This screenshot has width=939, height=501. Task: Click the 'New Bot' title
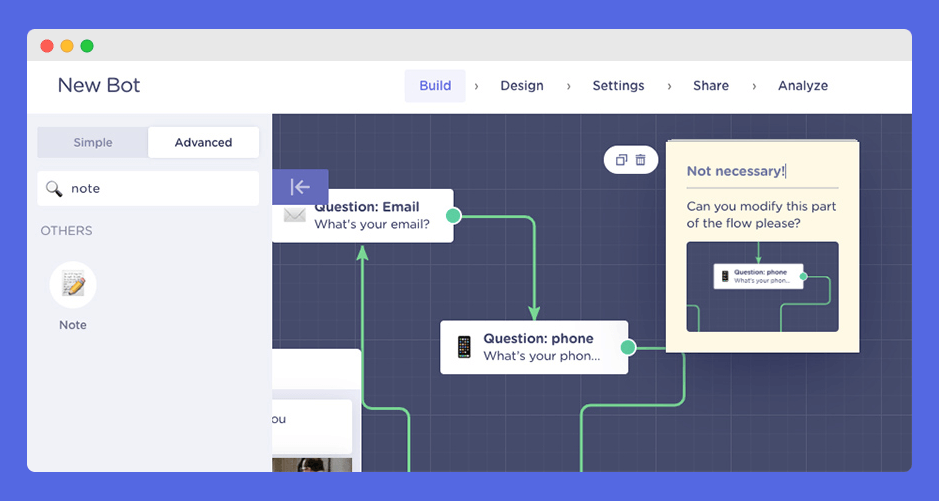[x=99, y=86]
